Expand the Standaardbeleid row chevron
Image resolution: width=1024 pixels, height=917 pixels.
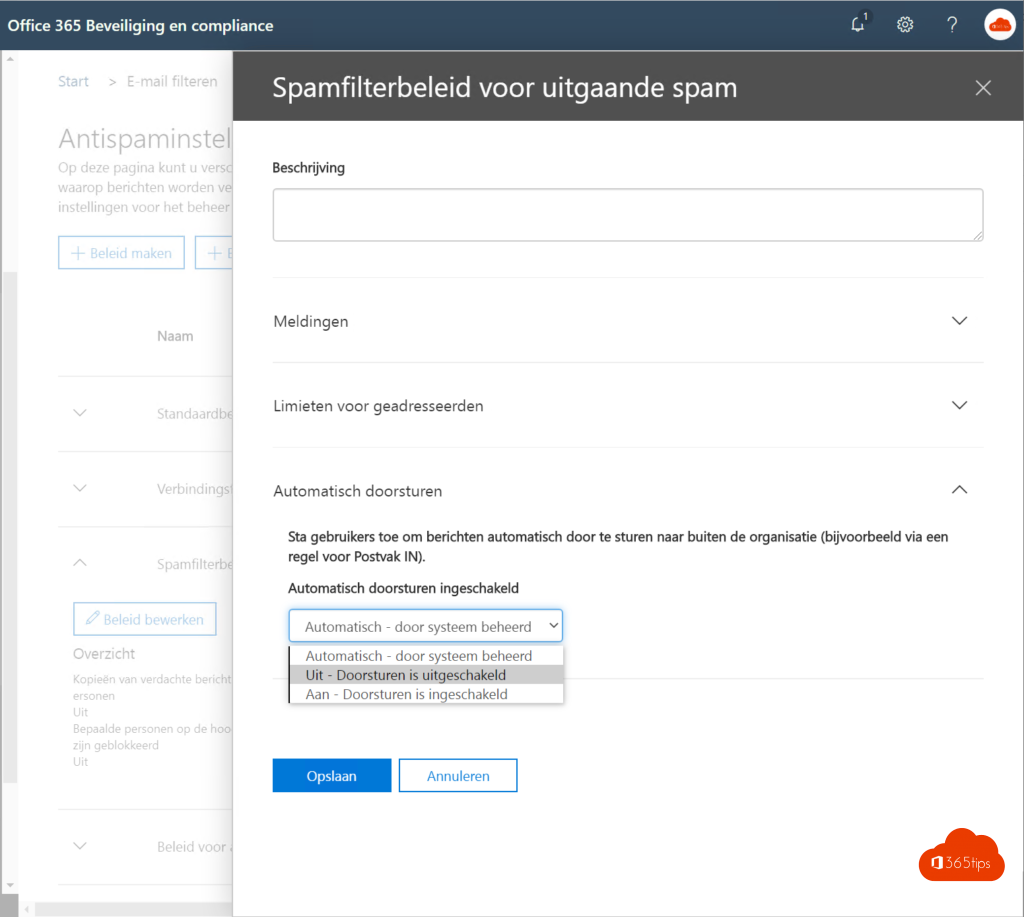81,413
